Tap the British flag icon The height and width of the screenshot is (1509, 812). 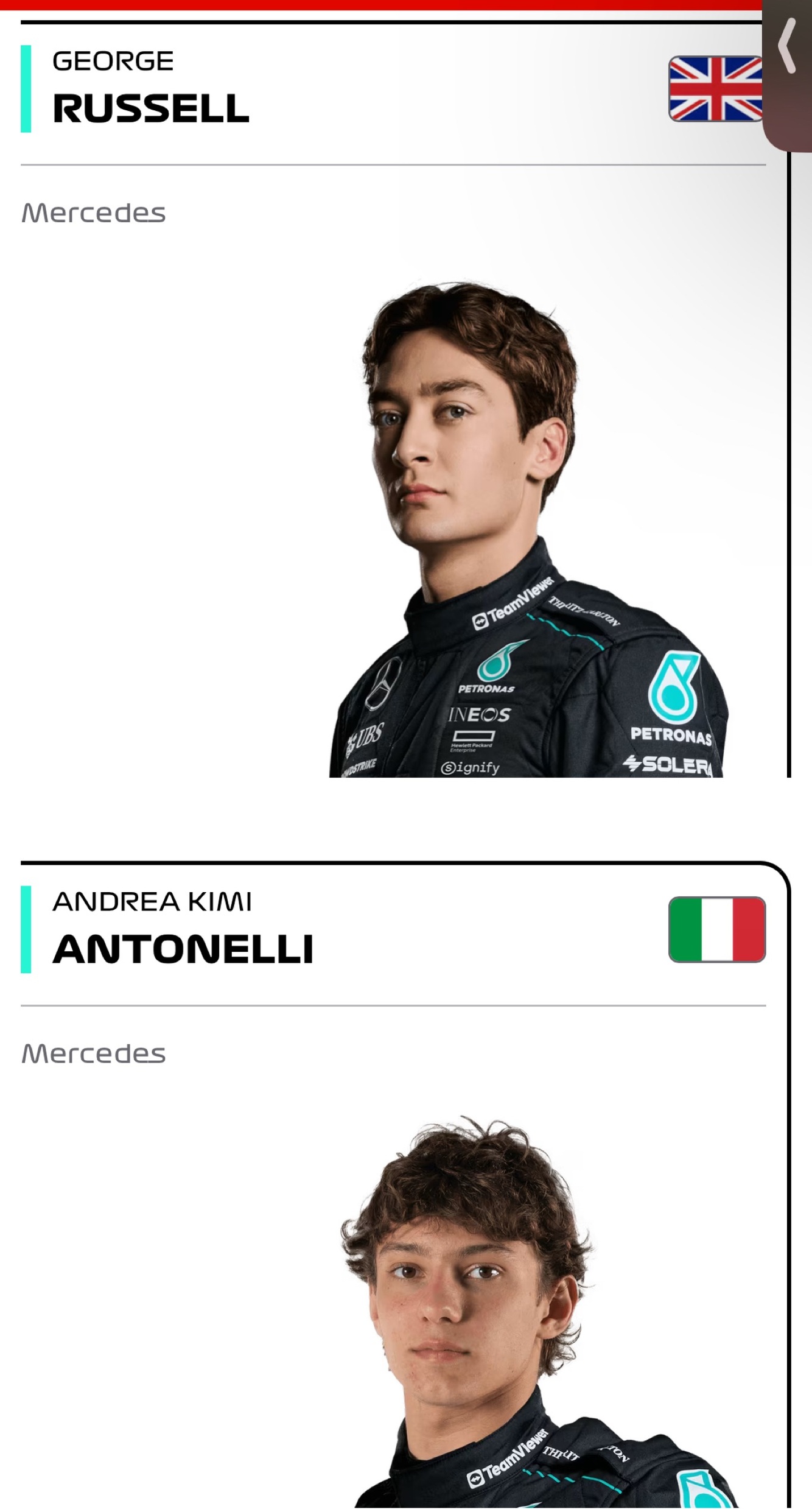click(x=716, y=89)
